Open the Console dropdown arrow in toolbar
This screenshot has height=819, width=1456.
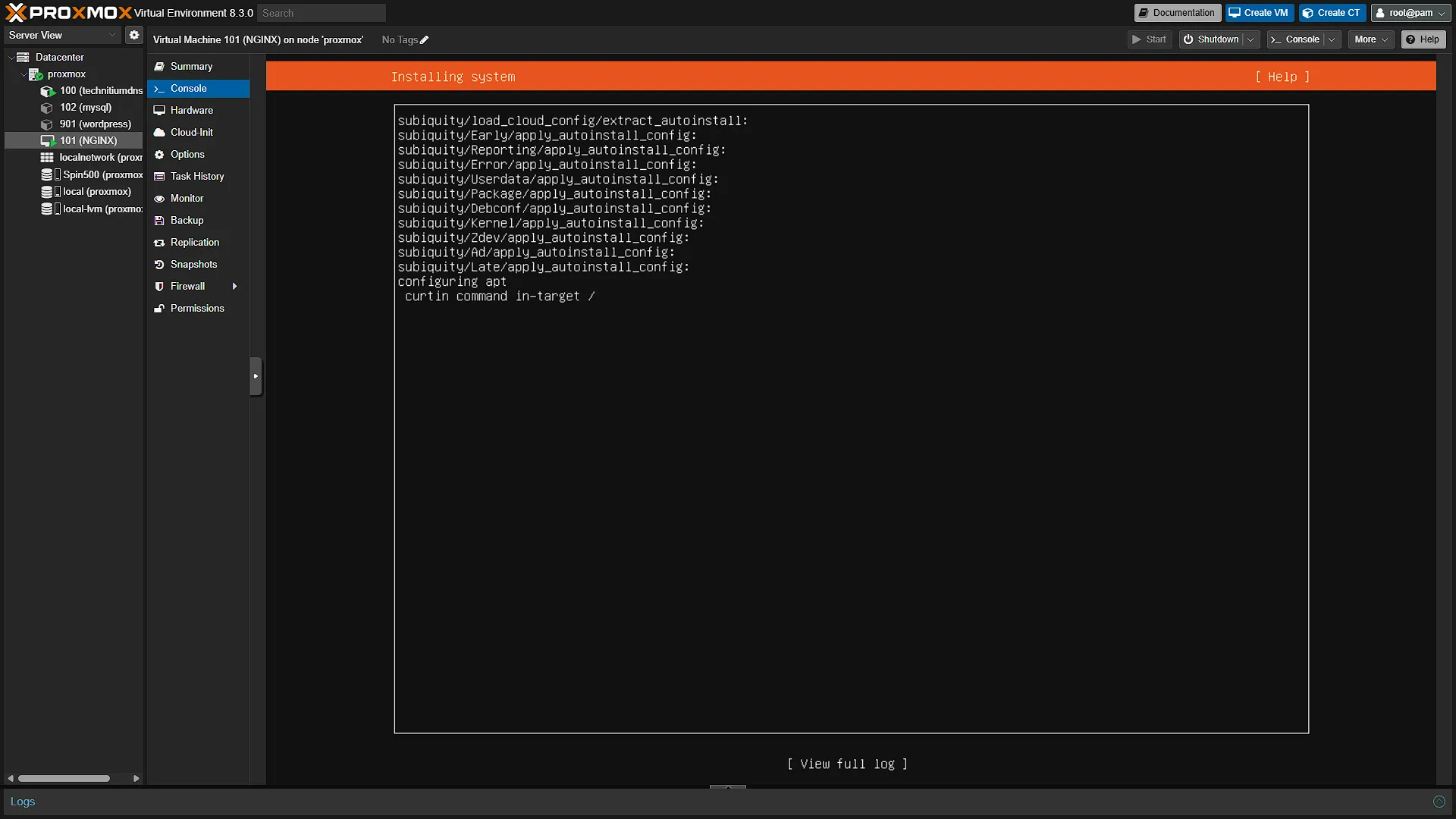pos(1332,39)
